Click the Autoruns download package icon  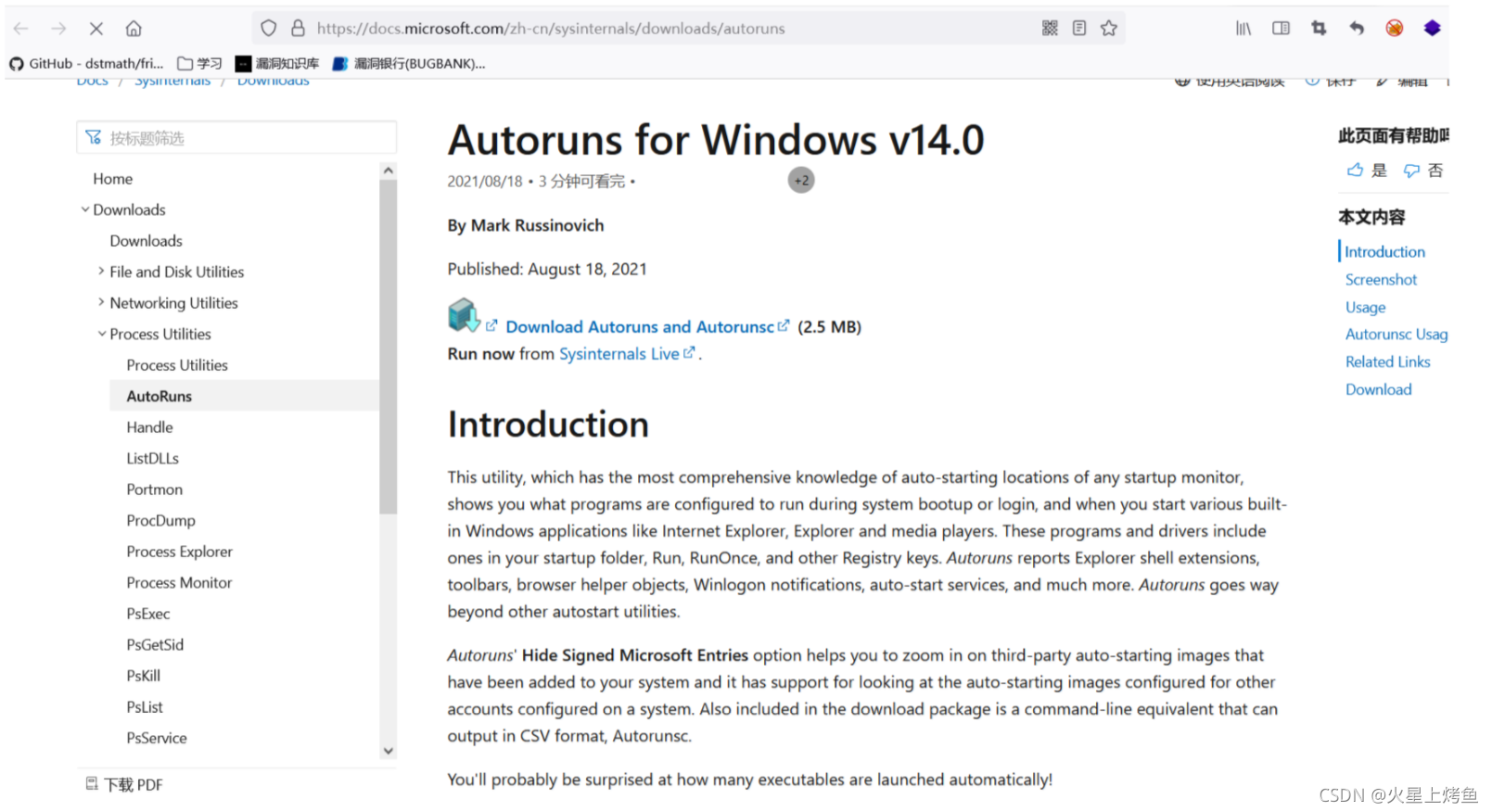pyautogui.click(x=463, y=316)
